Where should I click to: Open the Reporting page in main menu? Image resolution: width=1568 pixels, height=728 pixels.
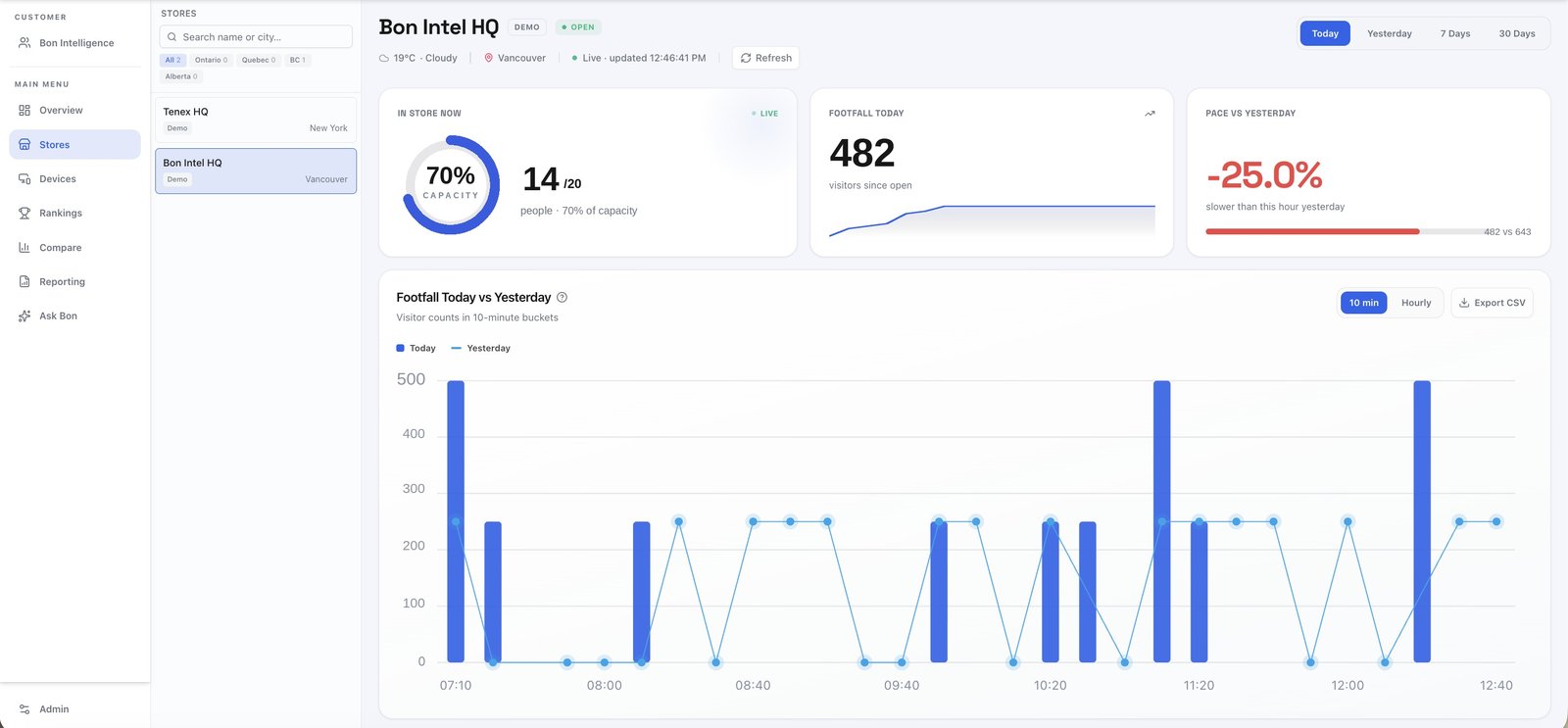click(x=74, y=282)
